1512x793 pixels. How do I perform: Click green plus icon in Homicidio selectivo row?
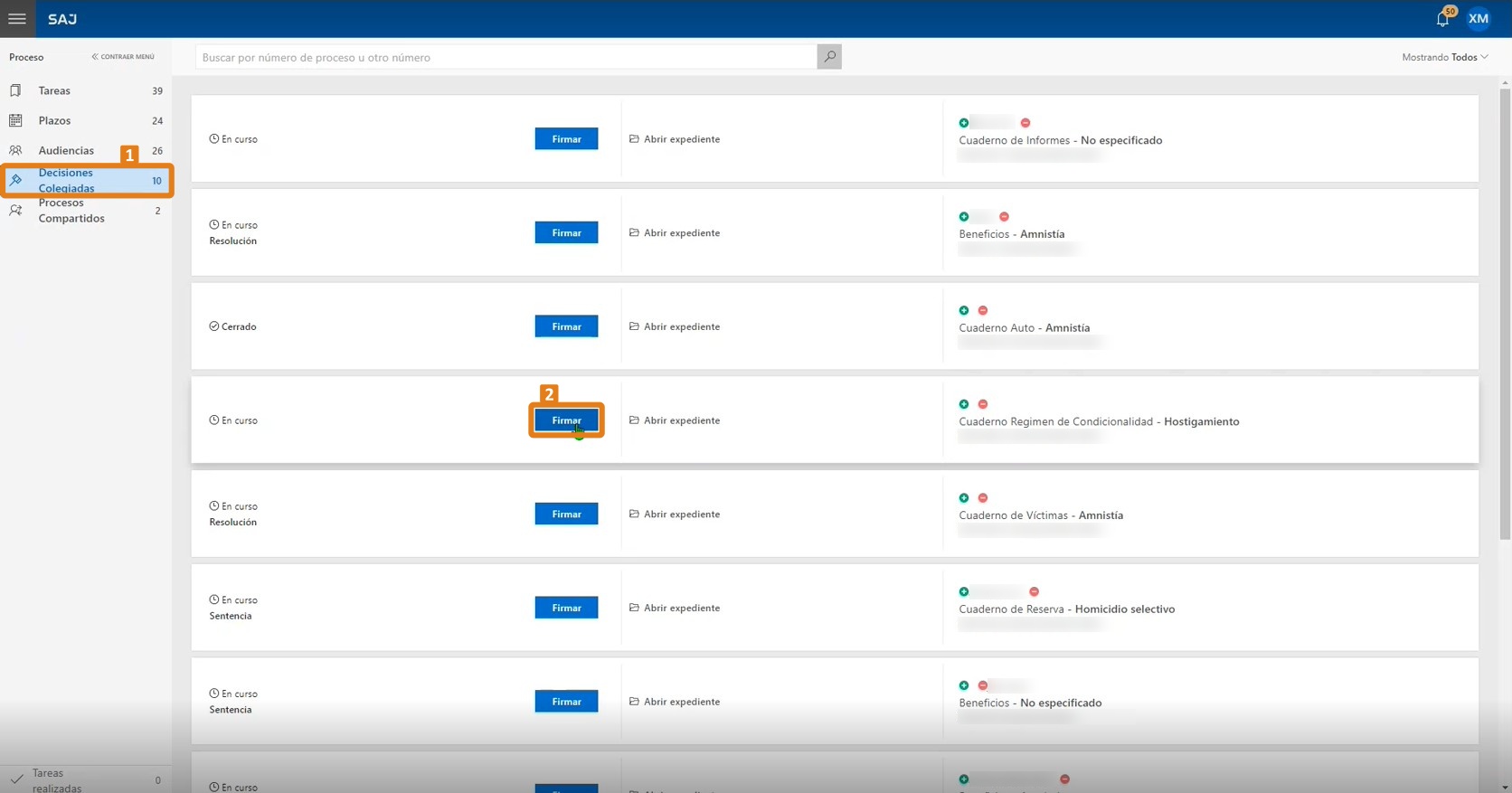pos(964,592)
